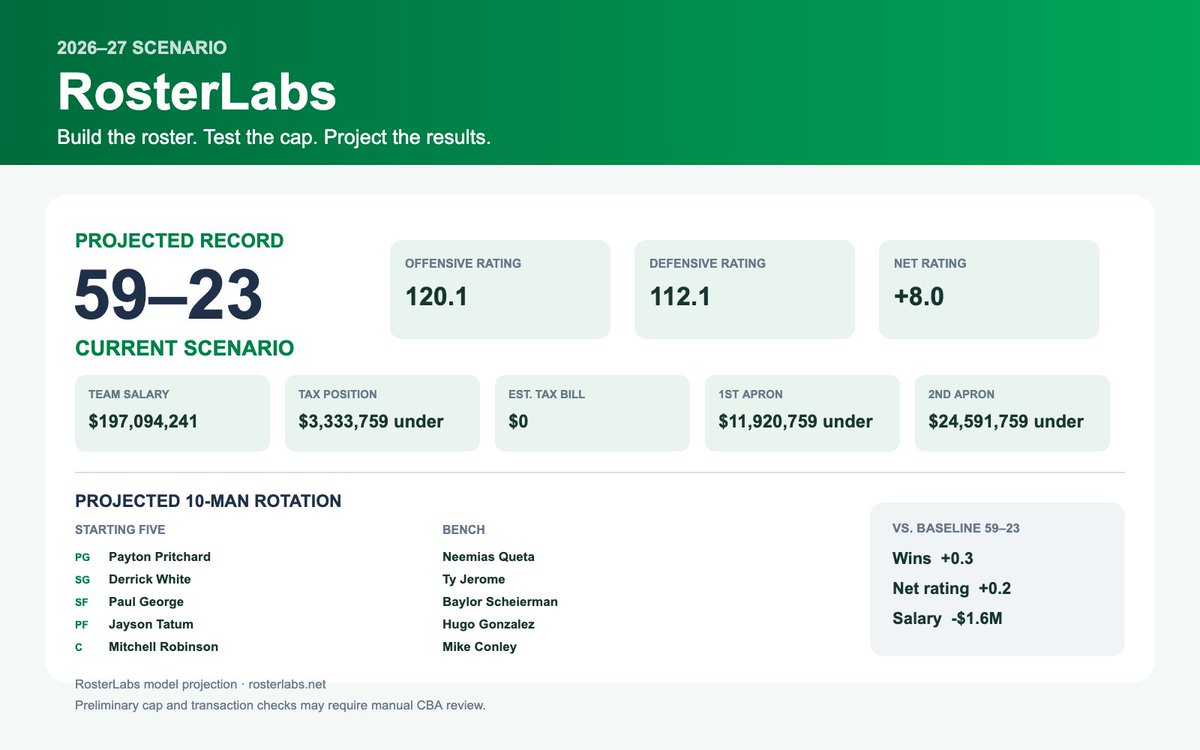Click the Tax Position $3,333,759 under value
The height and width of the screenshot is (750, 1200).
(x=371, y=421)
